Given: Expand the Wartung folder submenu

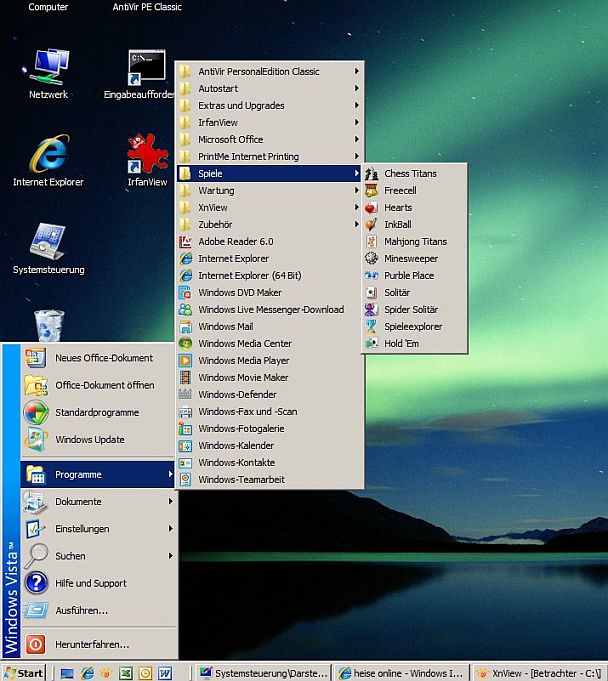Looking at the screenshot, I should pos(269,190).
